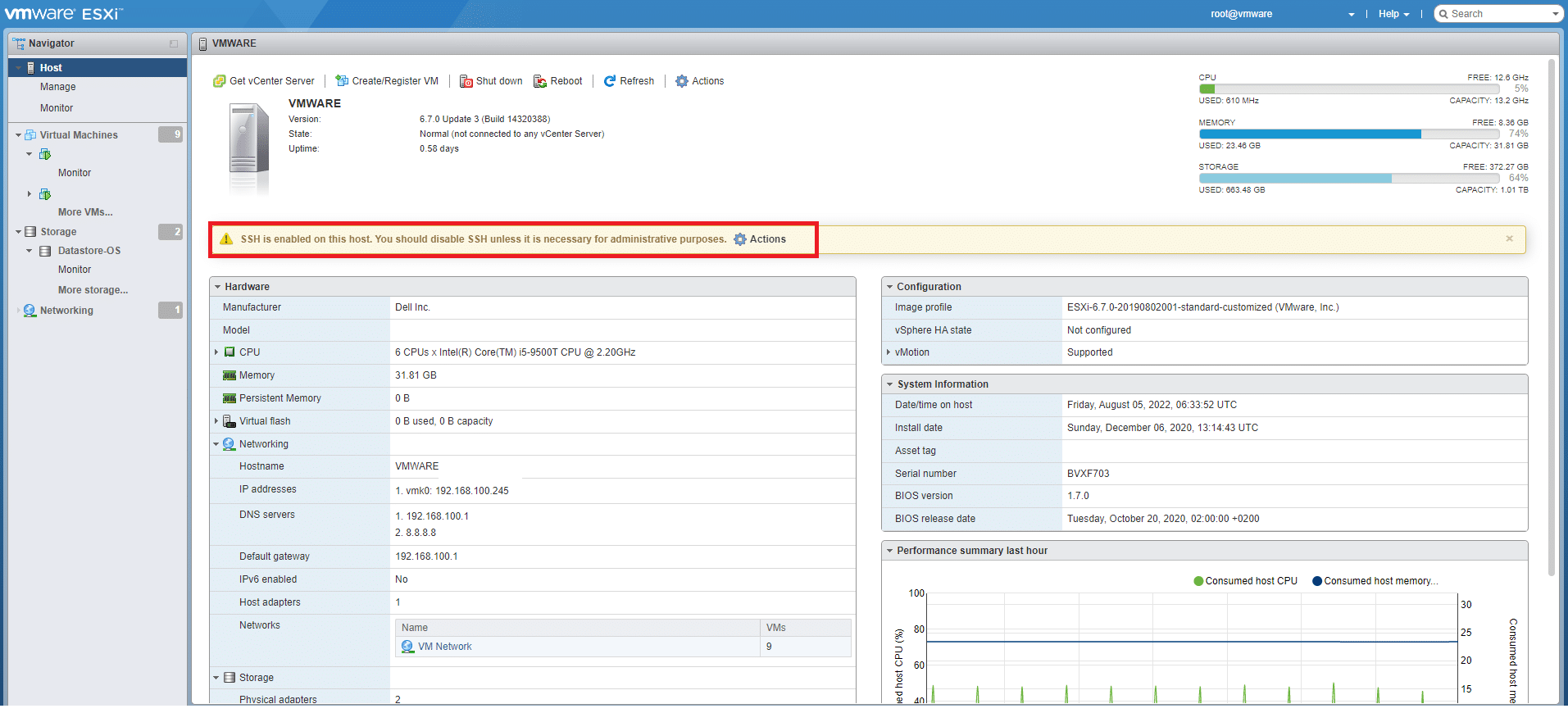Click the SSH warning triangle icon
The height and width of the screenshot is (713, 1568).
[226, 239]
